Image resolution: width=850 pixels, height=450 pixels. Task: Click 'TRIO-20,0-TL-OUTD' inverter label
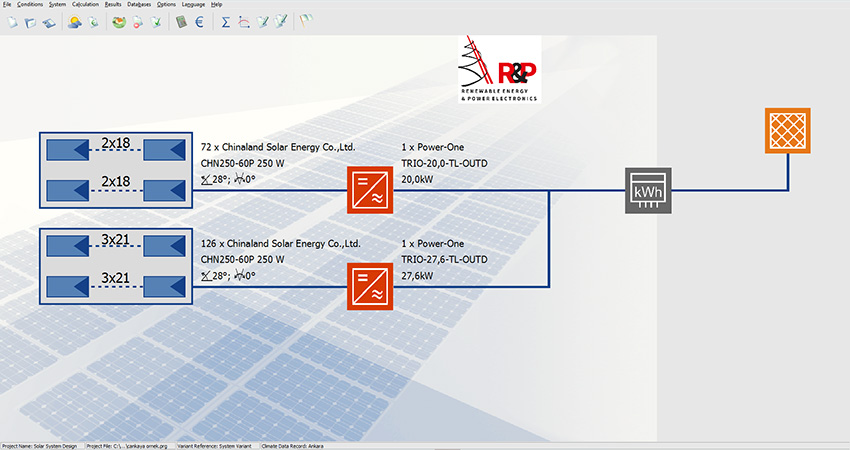click(x=445, y=163)
